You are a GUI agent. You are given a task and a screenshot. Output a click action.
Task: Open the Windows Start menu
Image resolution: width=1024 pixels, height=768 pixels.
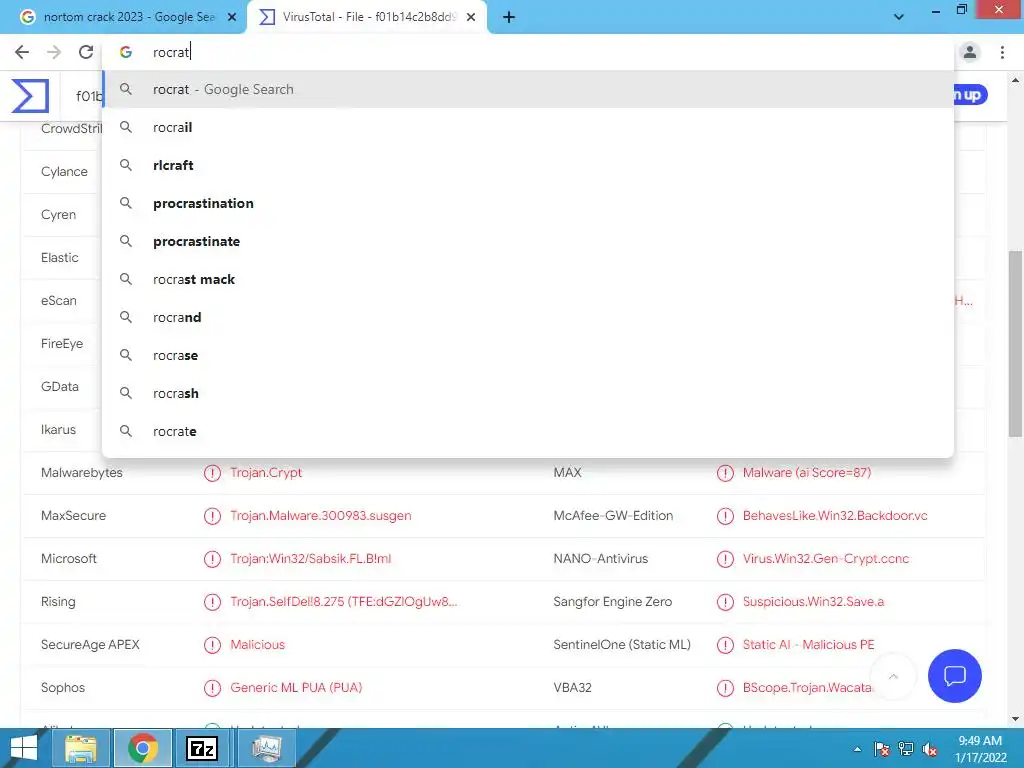pos(24,748)
